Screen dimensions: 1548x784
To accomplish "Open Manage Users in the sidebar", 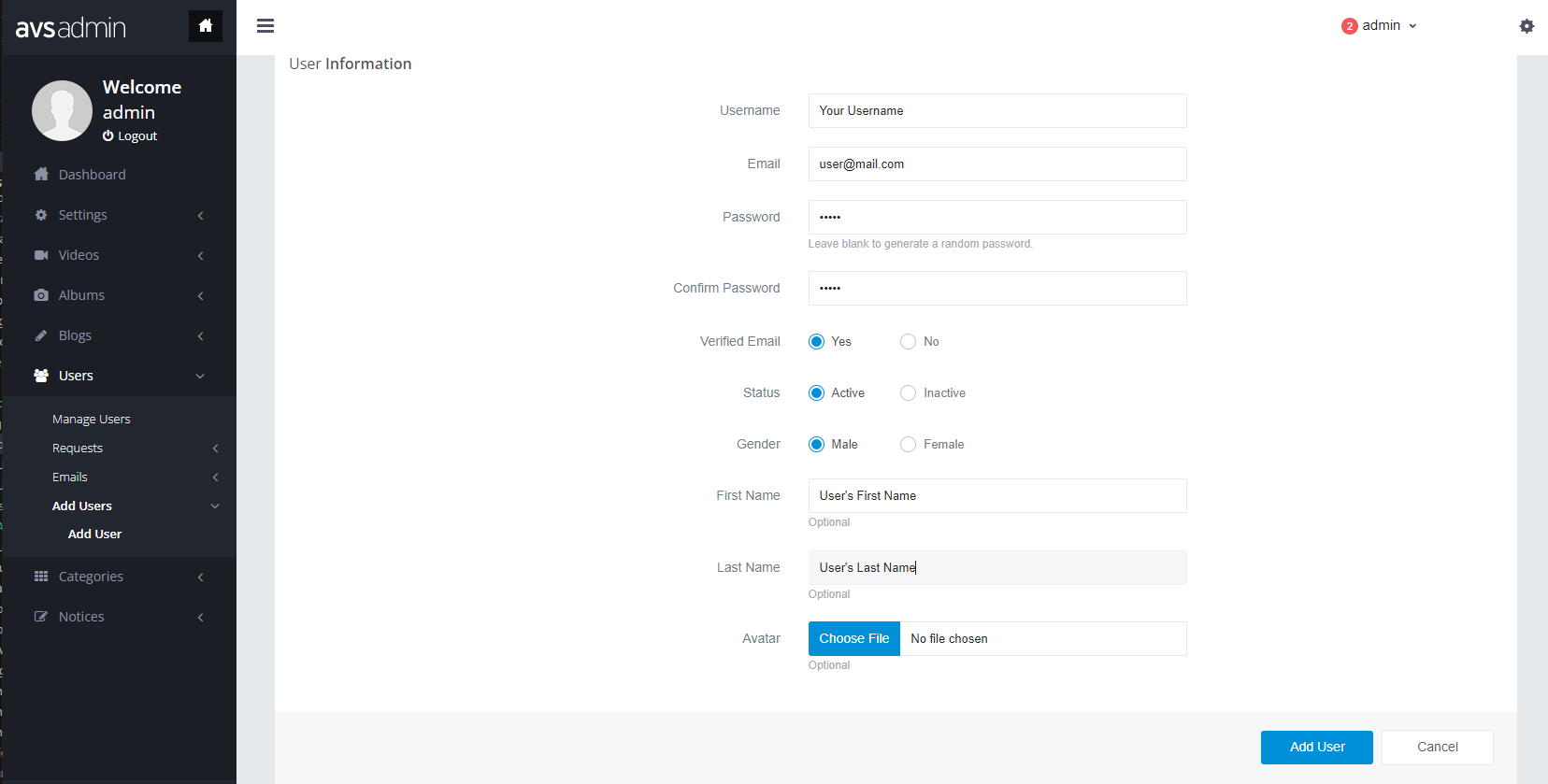I will click(x=92, y=420).
